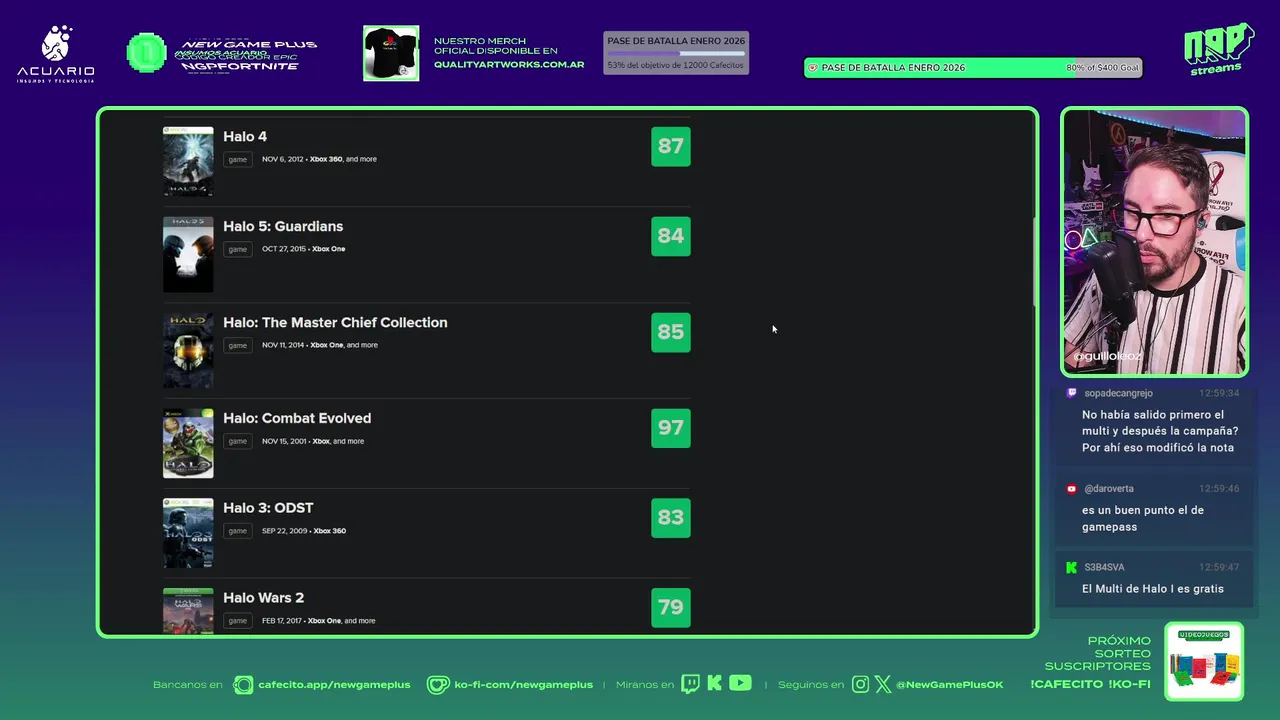
Task: Click the @NewGamePlusOK handle text
Action: point(950,685)
